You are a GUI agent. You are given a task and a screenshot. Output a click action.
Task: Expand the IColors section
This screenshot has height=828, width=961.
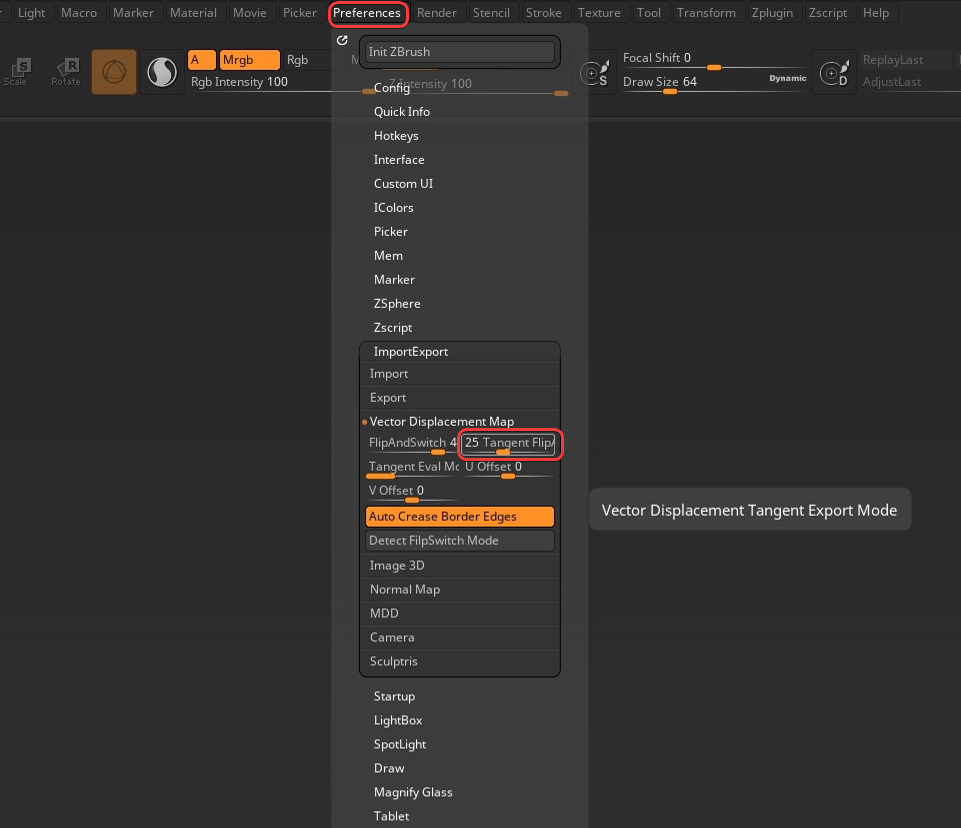tap(393, 208)
